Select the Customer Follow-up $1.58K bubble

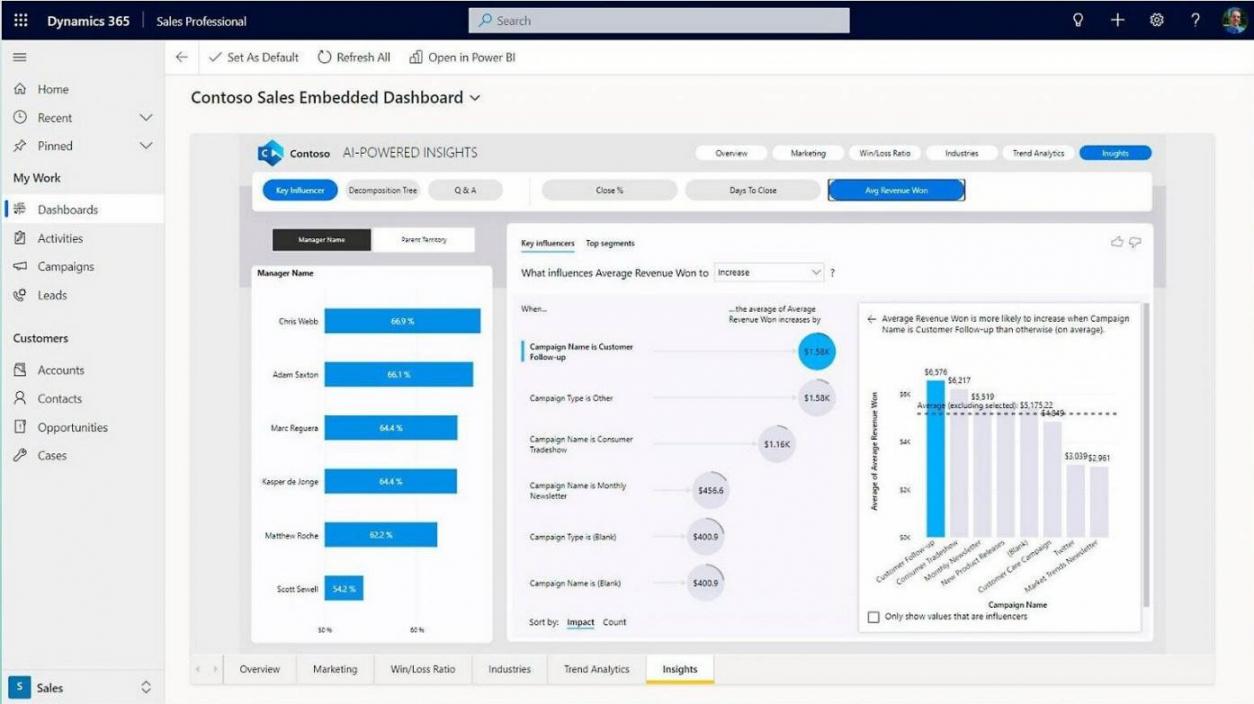pos(817,352)
